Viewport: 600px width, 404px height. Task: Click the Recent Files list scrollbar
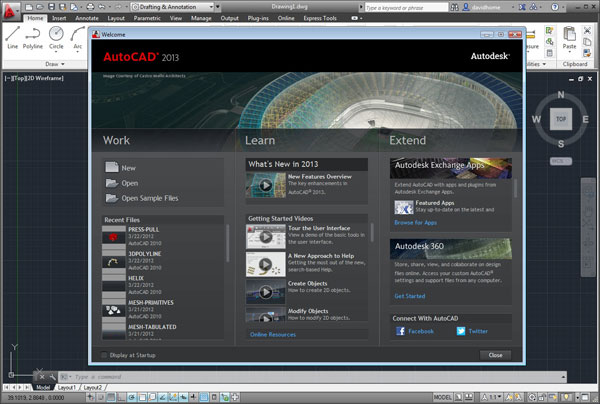click(x=228, y=243)
